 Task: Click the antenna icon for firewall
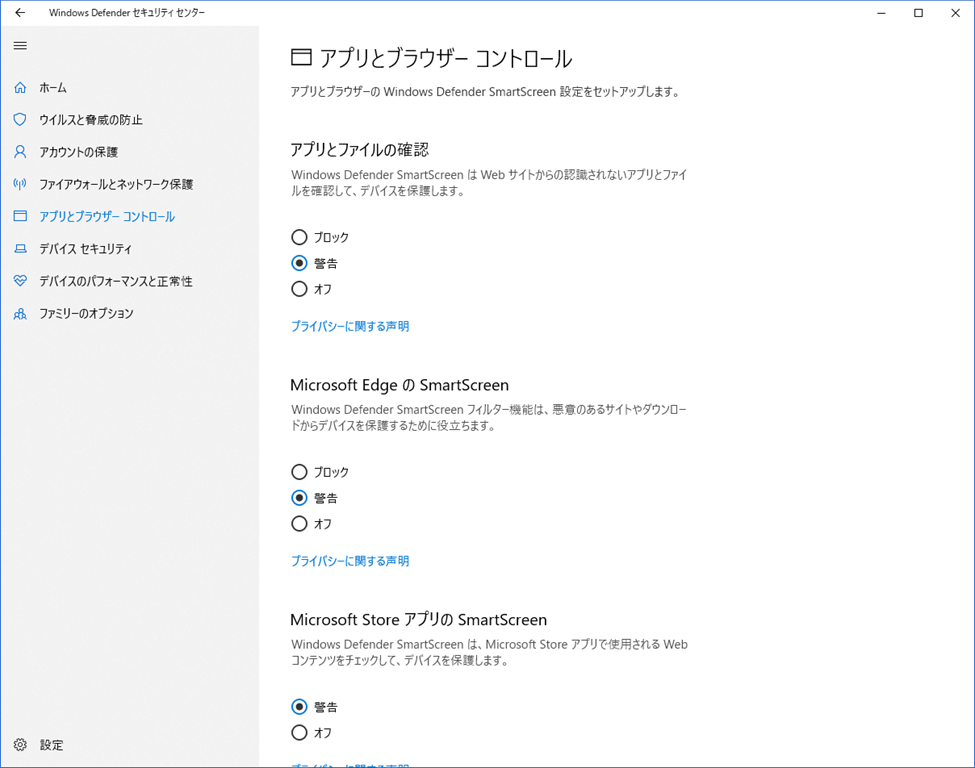(20, 184)
